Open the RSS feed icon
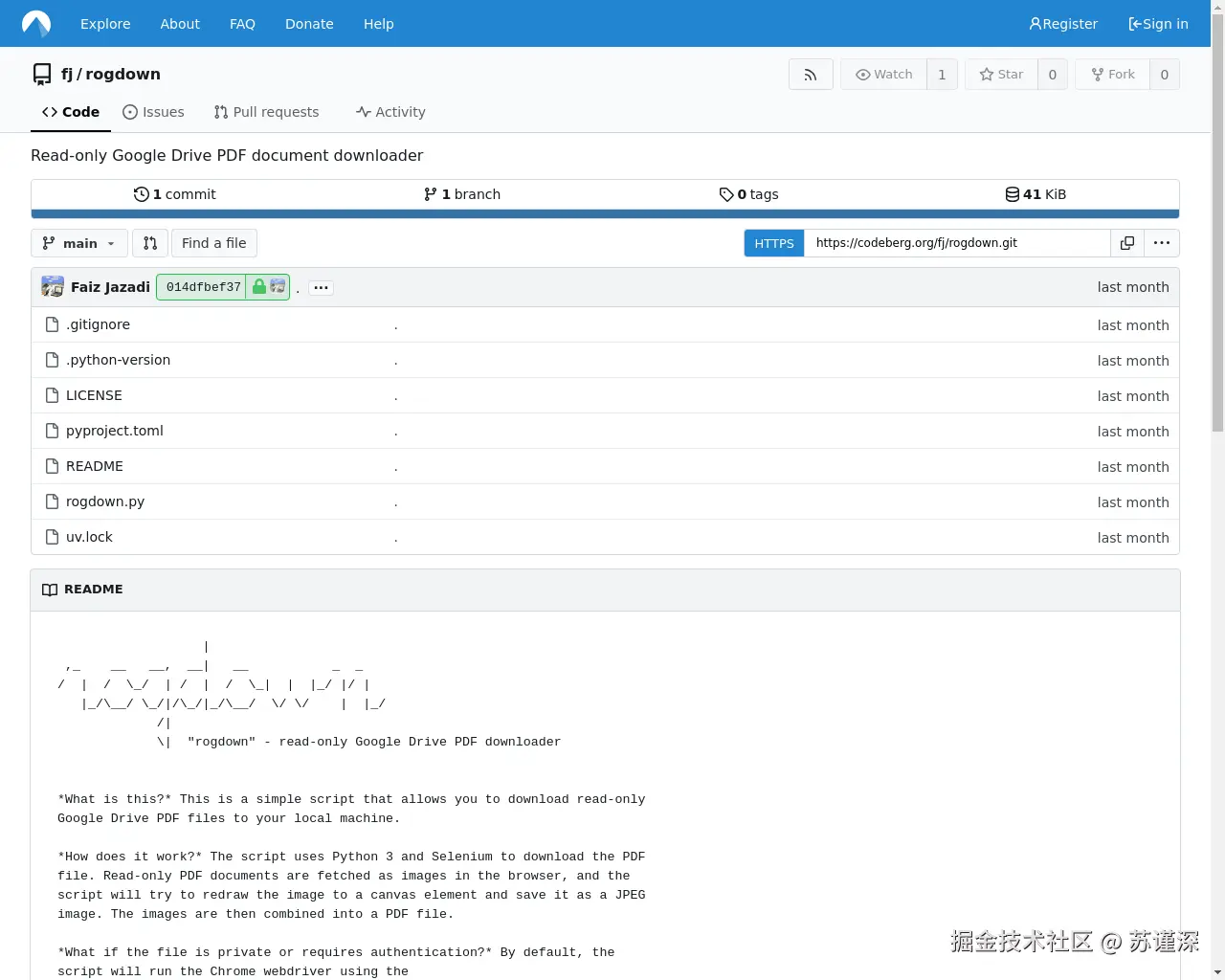 (811, 74)
